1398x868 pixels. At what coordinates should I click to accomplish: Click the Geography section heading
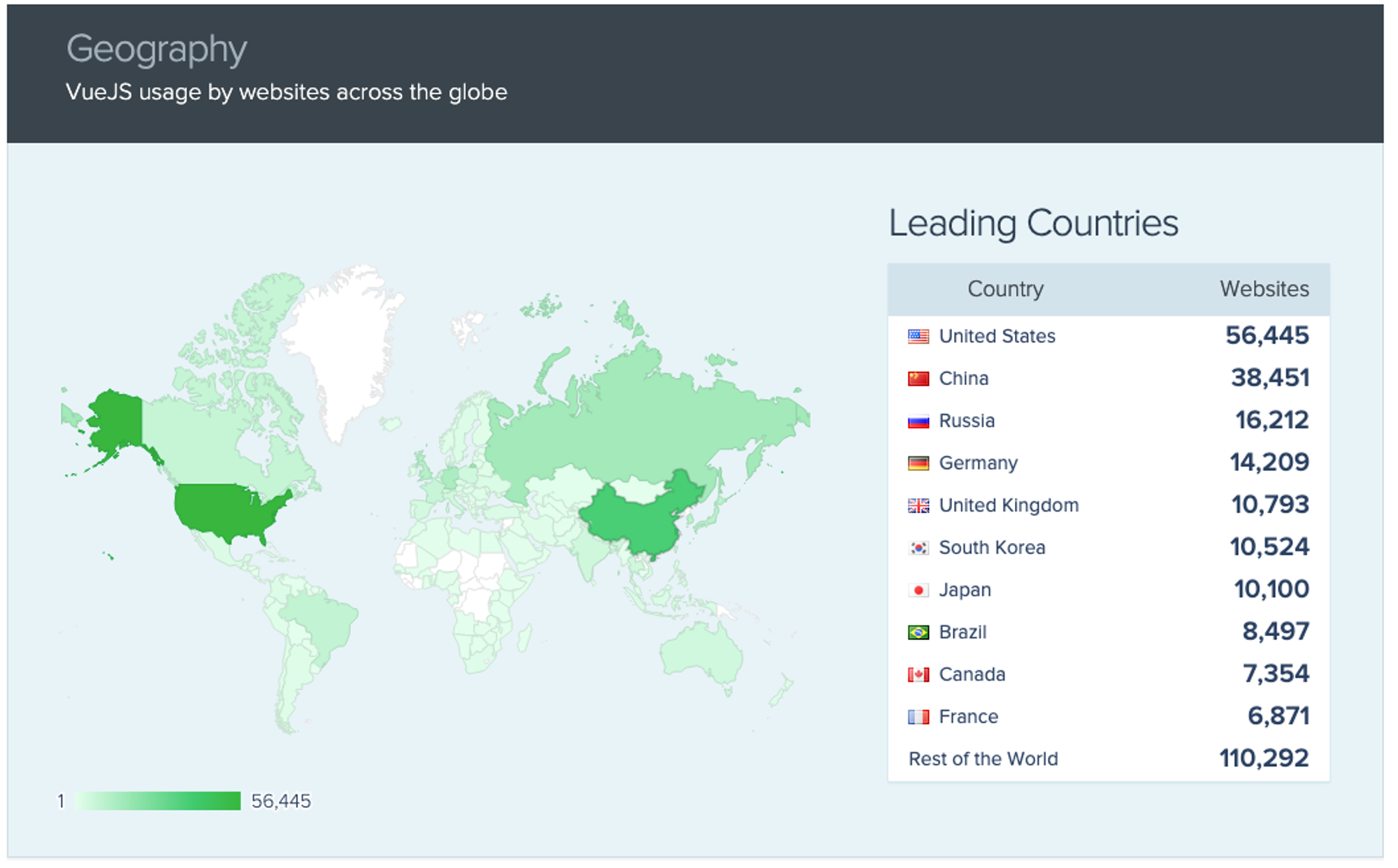tap(157, 49)
